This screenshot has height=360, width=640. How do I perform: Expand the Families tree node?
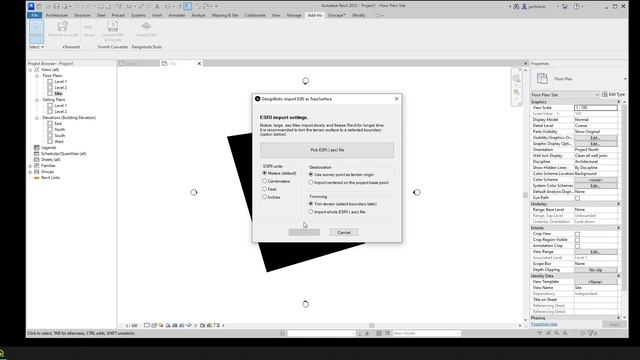pyautogui.click(x=30, y=166)
